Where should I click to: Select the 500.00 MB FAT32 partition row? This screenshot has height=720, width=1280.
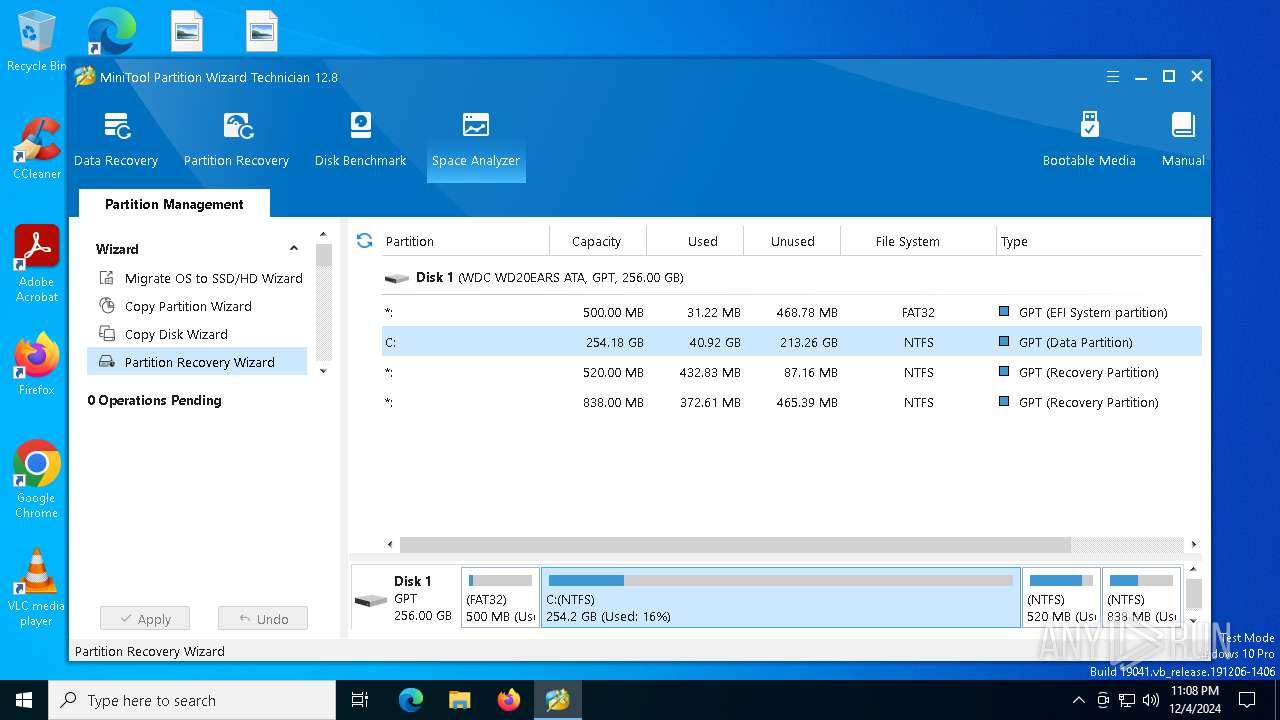(791, 312)
